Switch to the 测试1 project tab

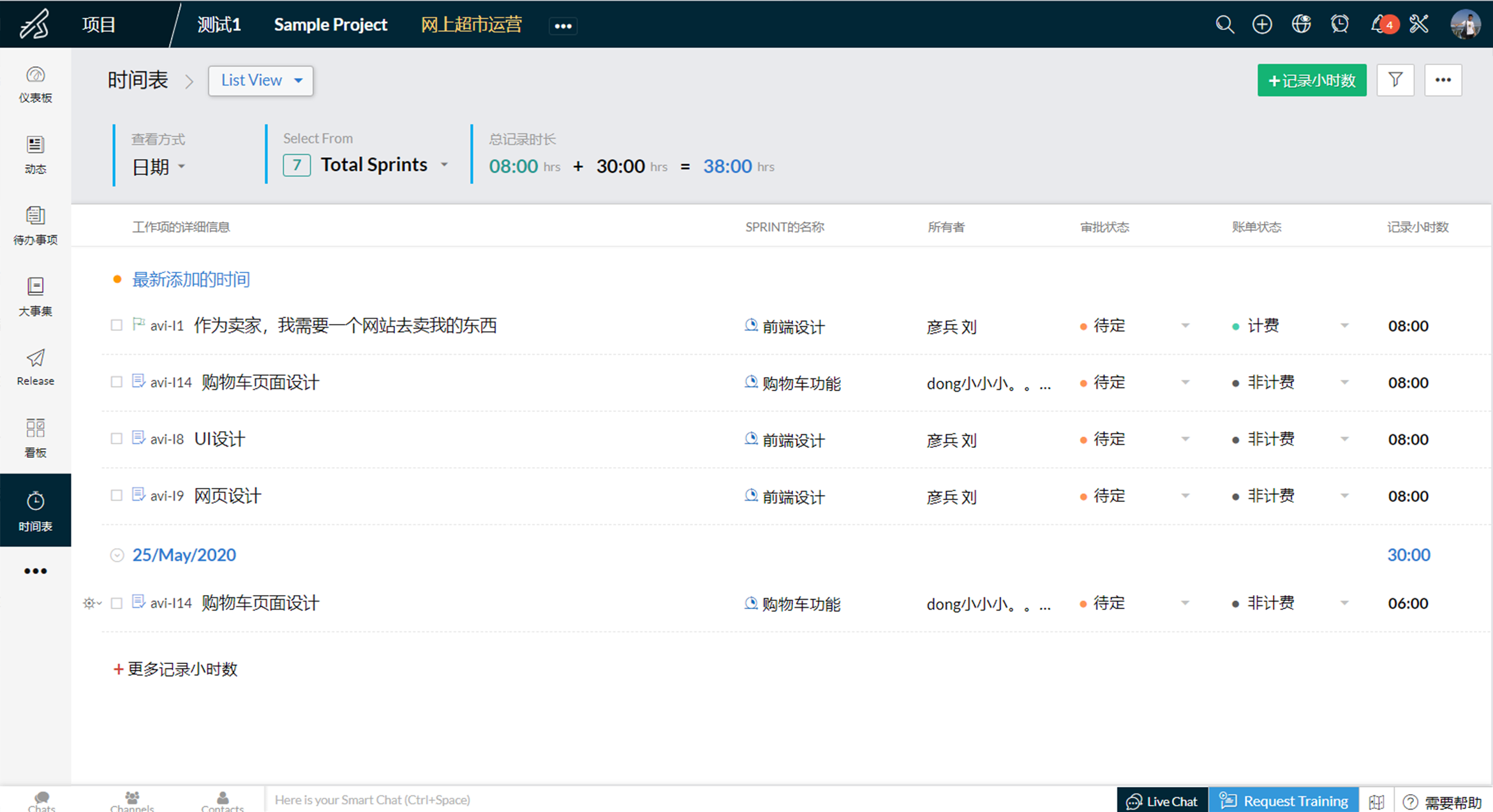tap(219, 24)
